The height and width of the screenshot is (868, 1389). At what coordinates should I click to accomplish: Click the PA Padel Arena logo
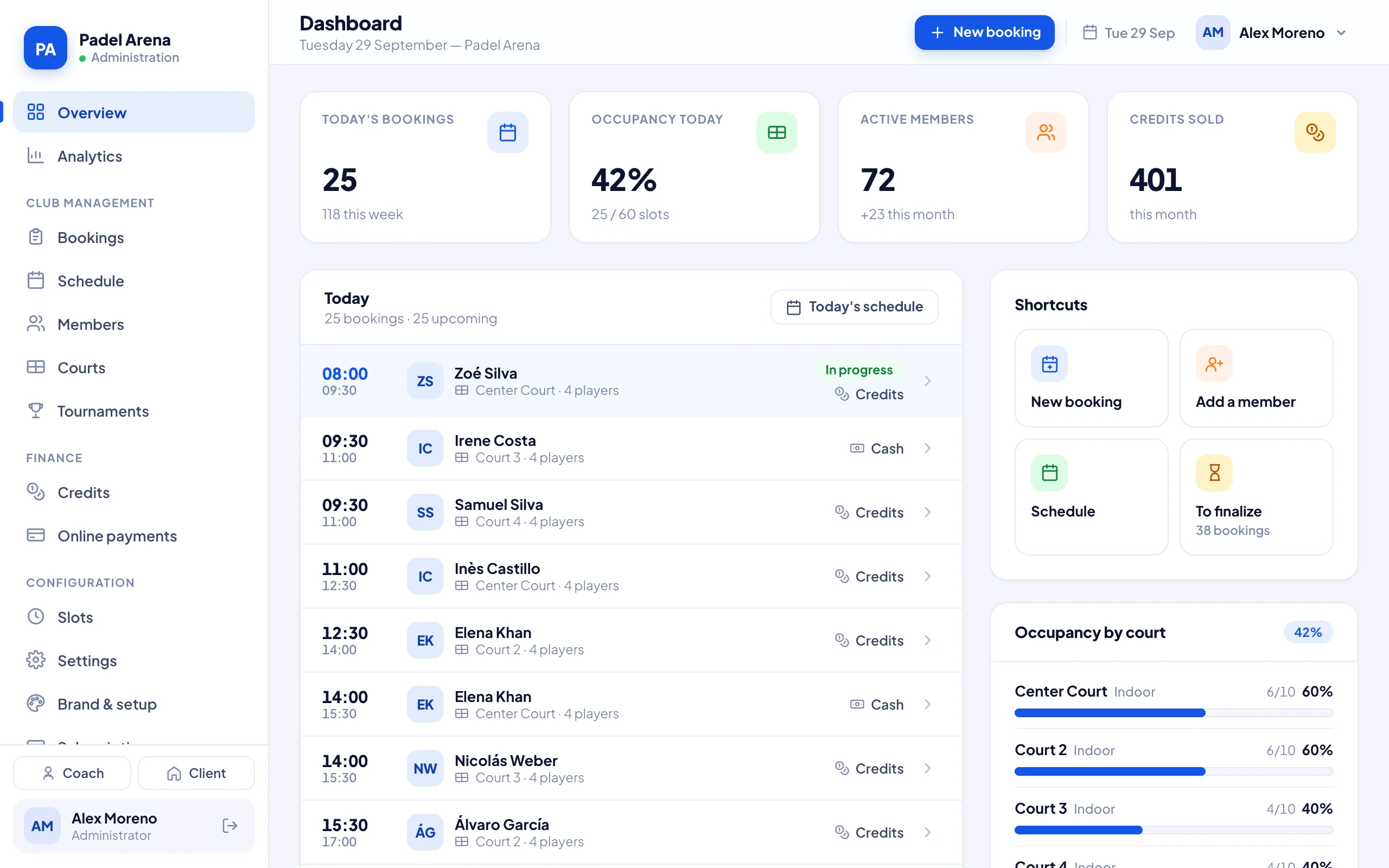46,48
